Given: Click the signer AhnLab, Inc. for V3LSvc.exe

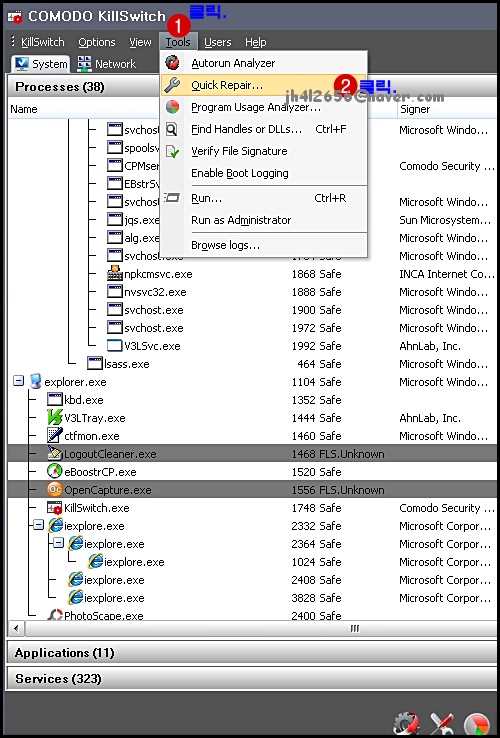Looking at the screenshot, I should point(430,346).
